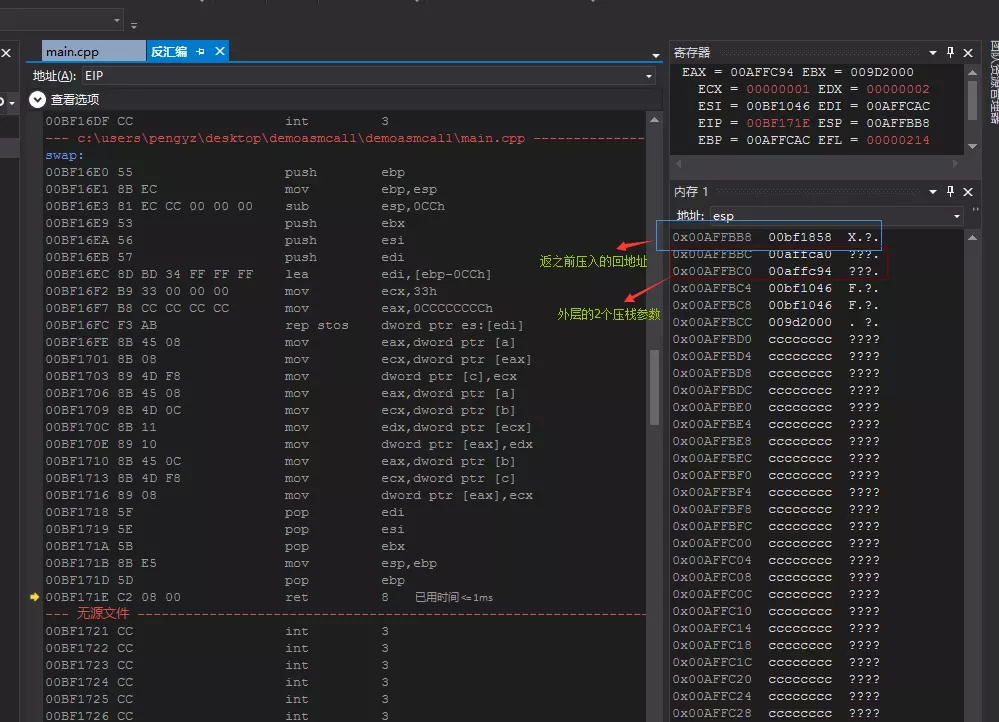Click the ESP register value 00AFFBB8
Image resolution: width=999 pixels, height=722 pixels.
[x=898, y=123]
